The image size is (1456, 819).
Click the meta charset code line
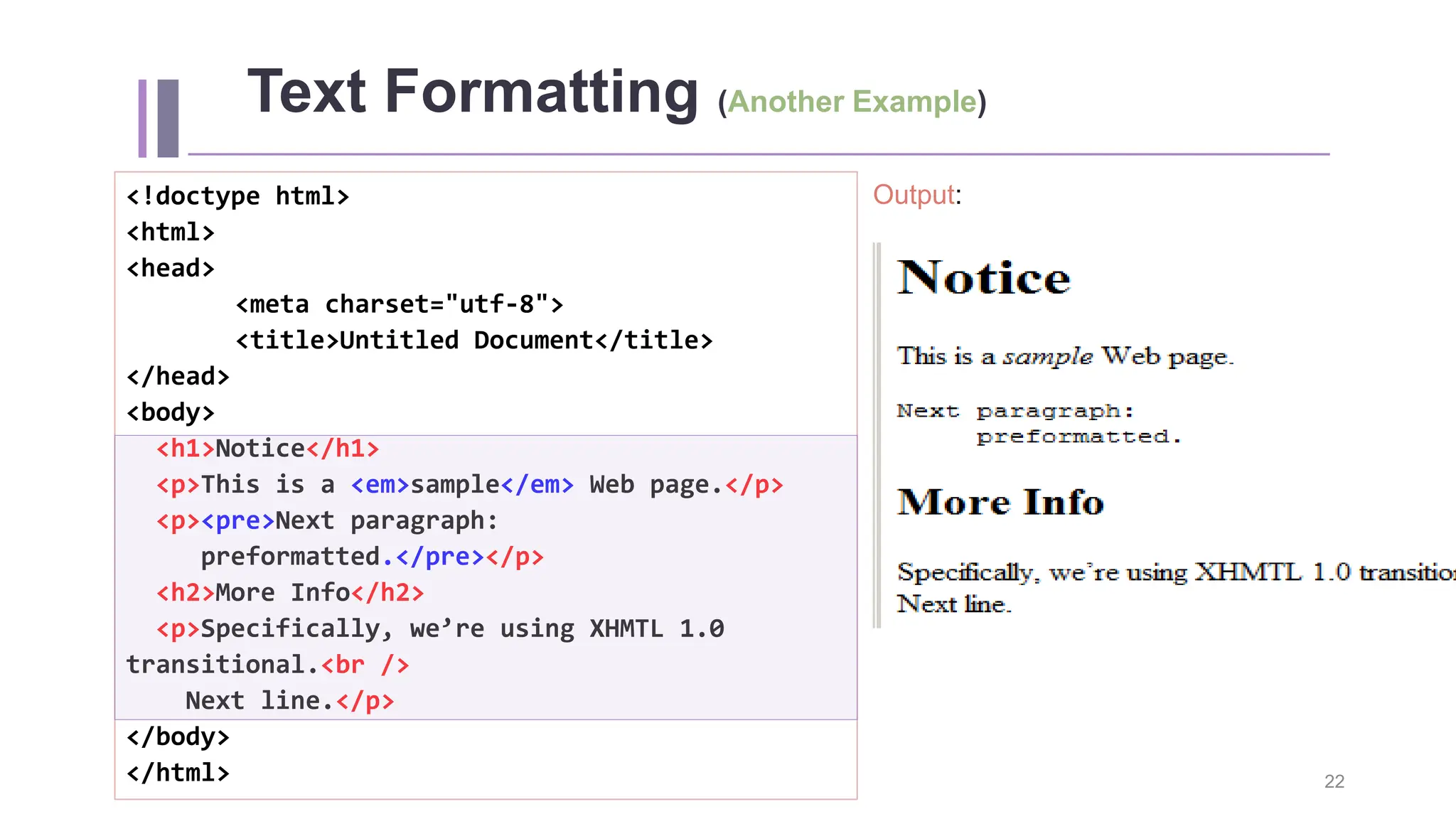pos(399,304)
